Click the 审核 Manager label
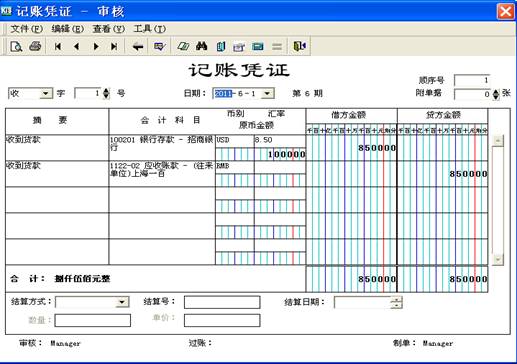 pyautogui.click(x=50, y=343)
